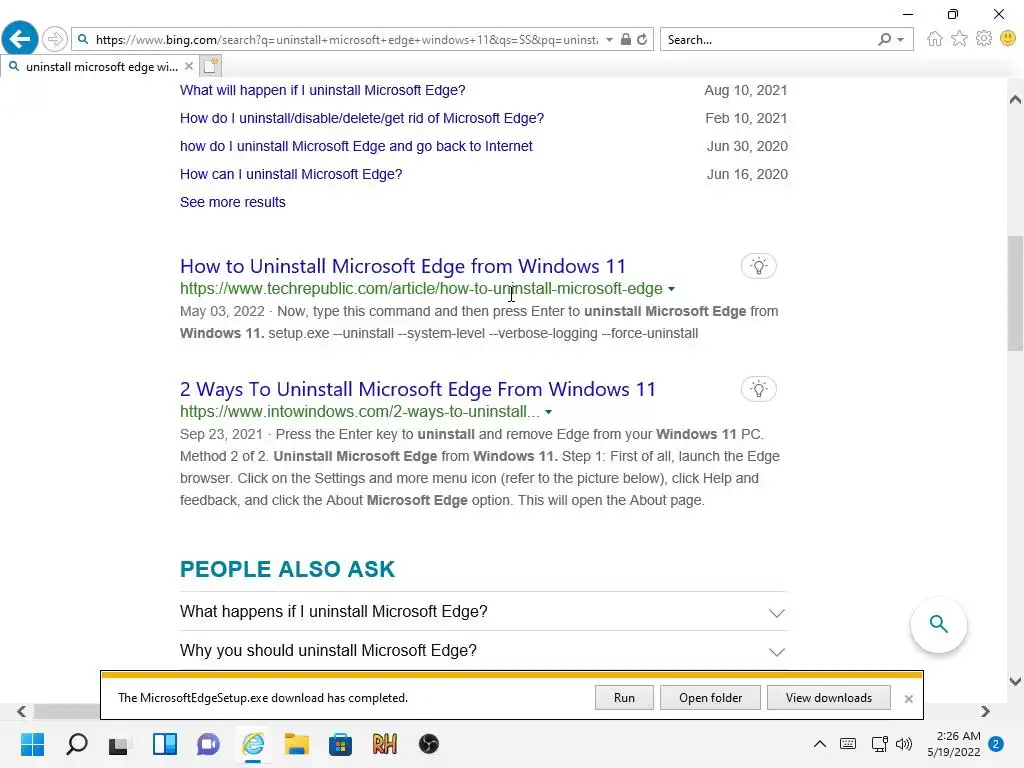Click the intowindows.com green URL

click(x=359, y=412)
